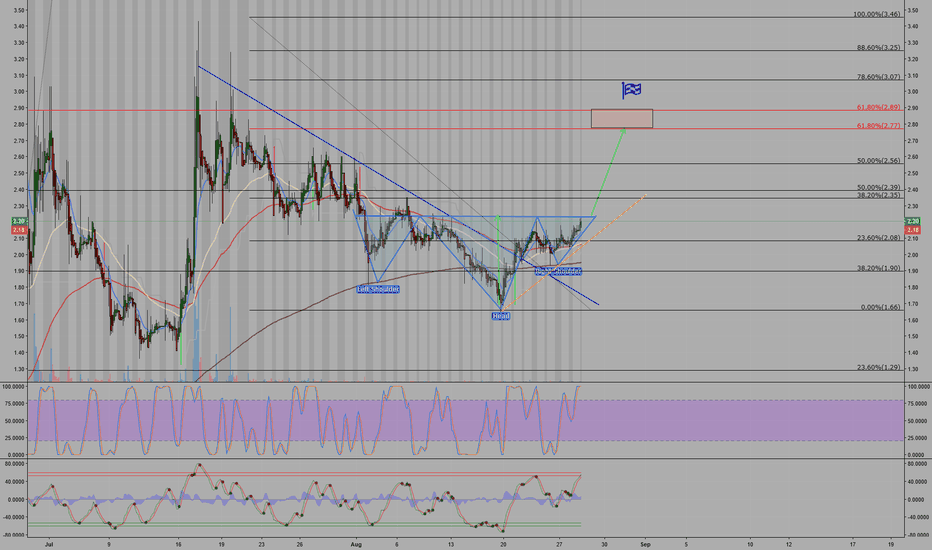
Task: Select the 88.60%(3.25) Fibonacci label
Action: pos(879,47)
